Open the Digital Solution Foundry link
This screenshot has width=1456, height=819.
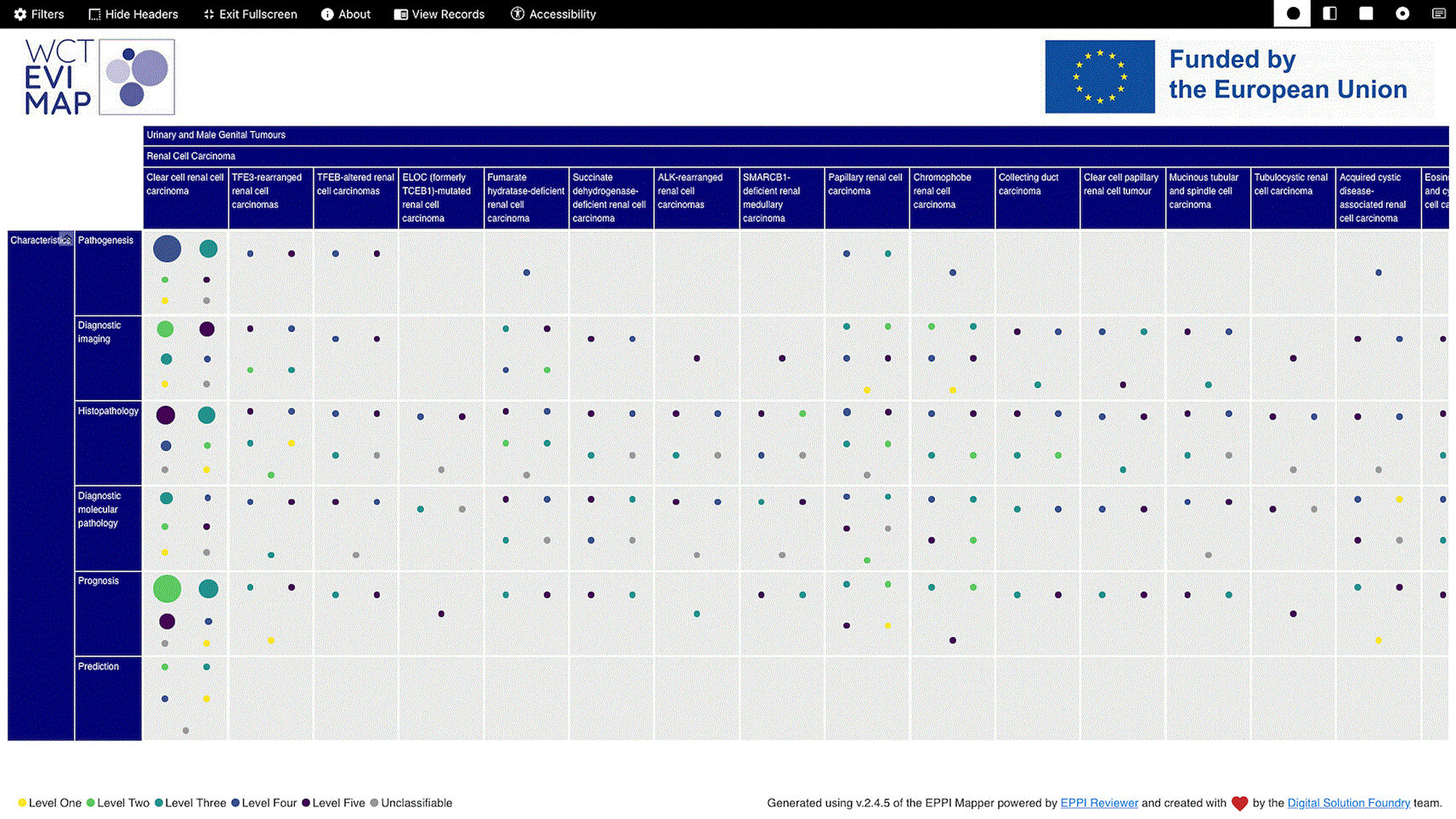click(x=1348, y=803)
